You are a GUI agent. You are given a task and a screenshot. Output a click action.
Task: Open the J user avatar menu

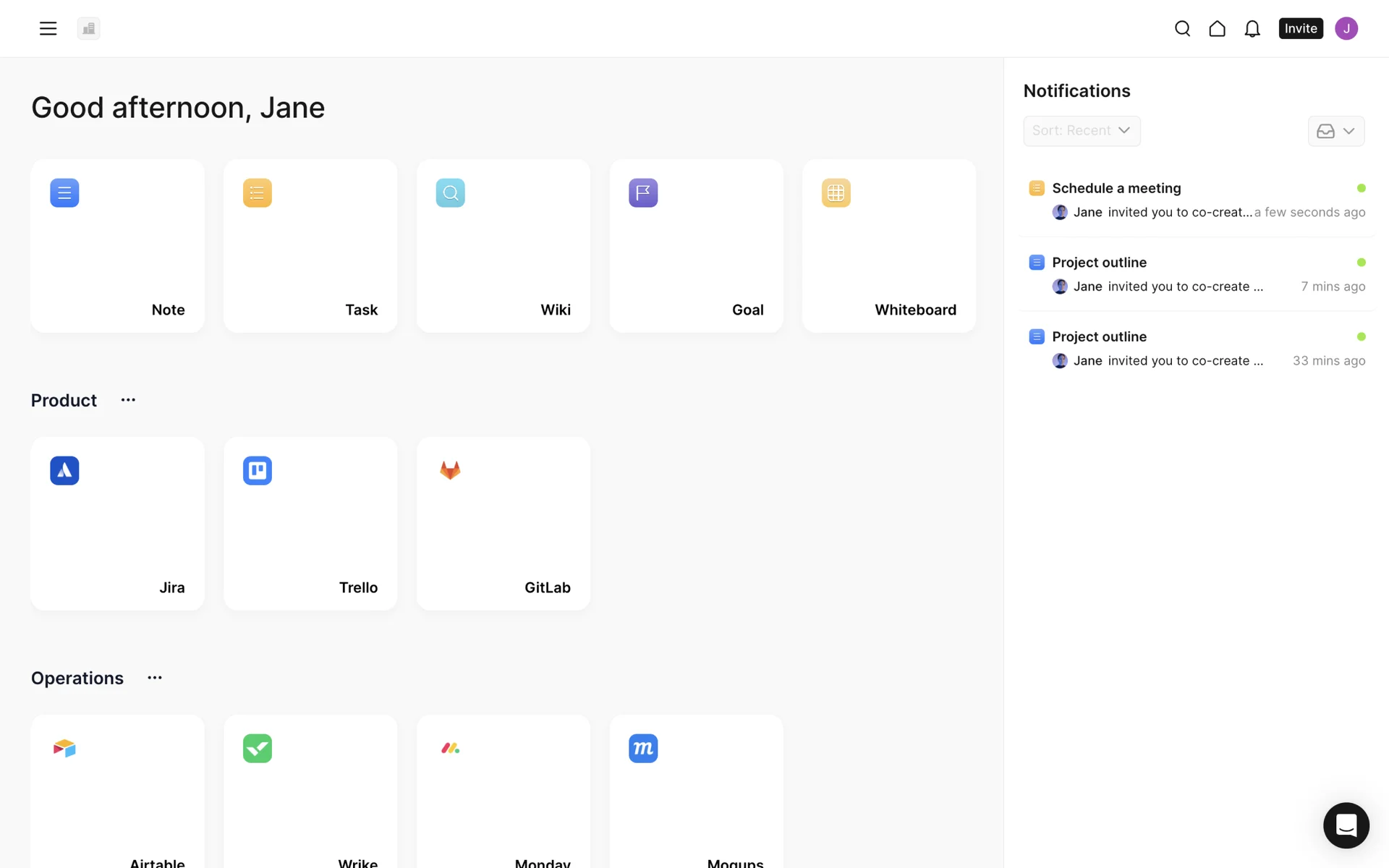(x=1346, y=28)
